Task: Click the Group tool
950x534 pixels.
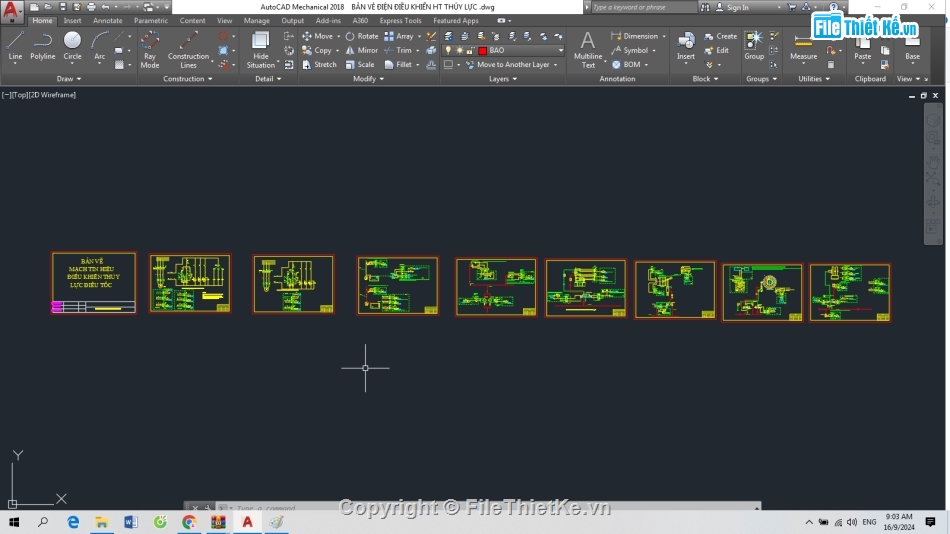Action: click(754, 46)
